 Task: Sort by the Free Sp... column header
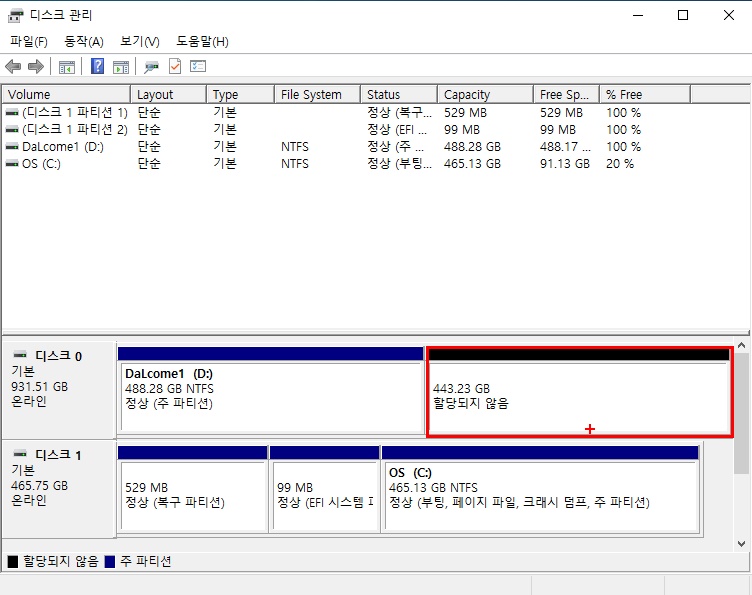566,94
